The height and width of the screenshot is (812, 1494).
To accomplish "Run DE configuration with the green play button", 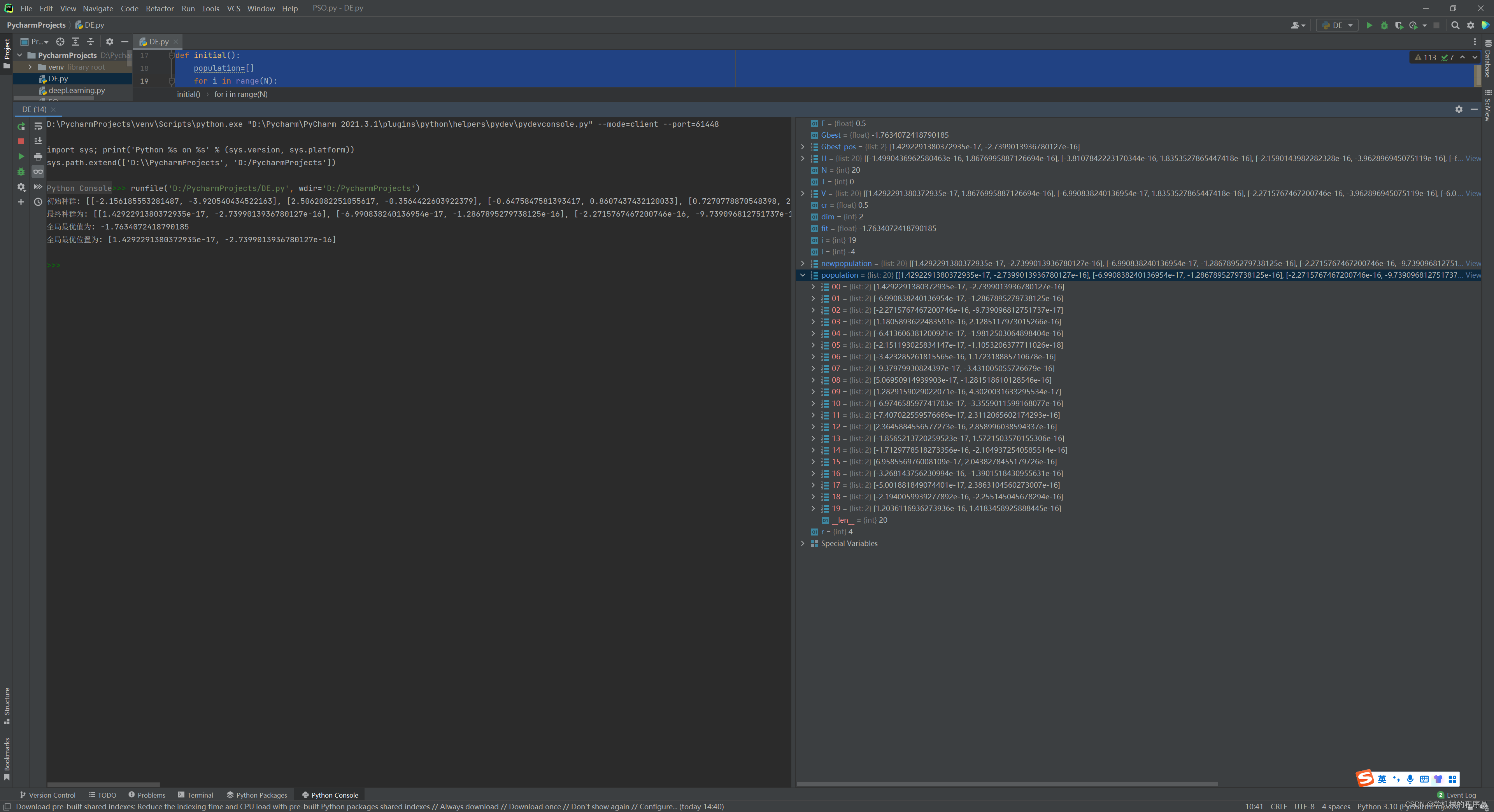I will coord(1369,26).
